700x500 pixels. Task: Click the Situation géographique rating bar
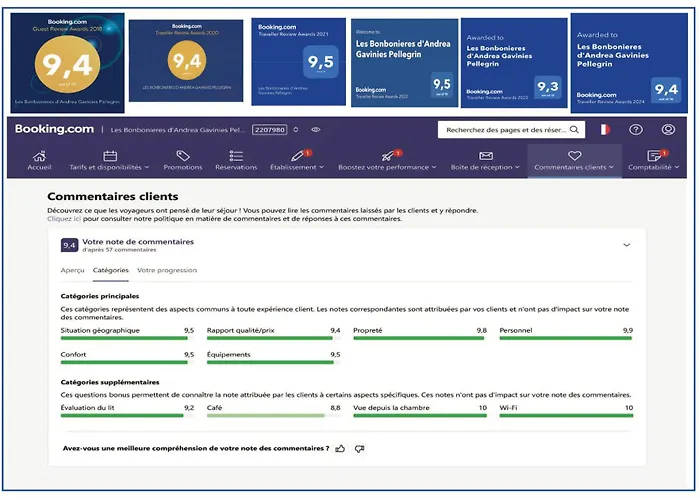(x=127, y=338)
